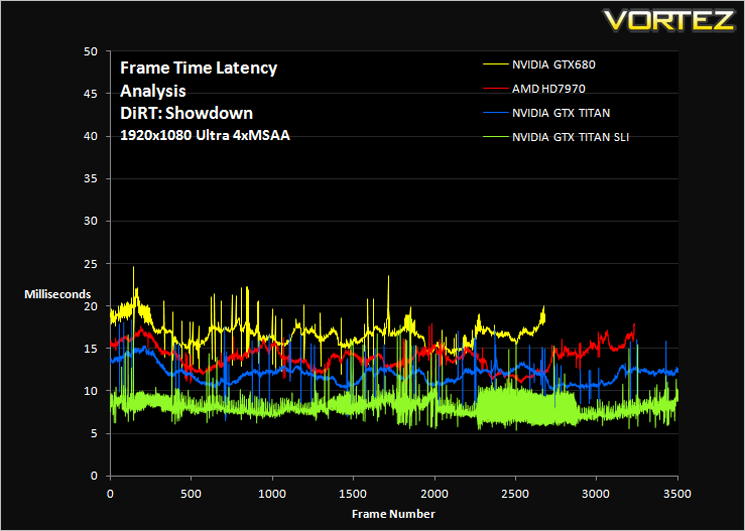745x531 pixels.
Task: Select the NVIDIA GTX TITAN legend label
Action: click(561, 113)
